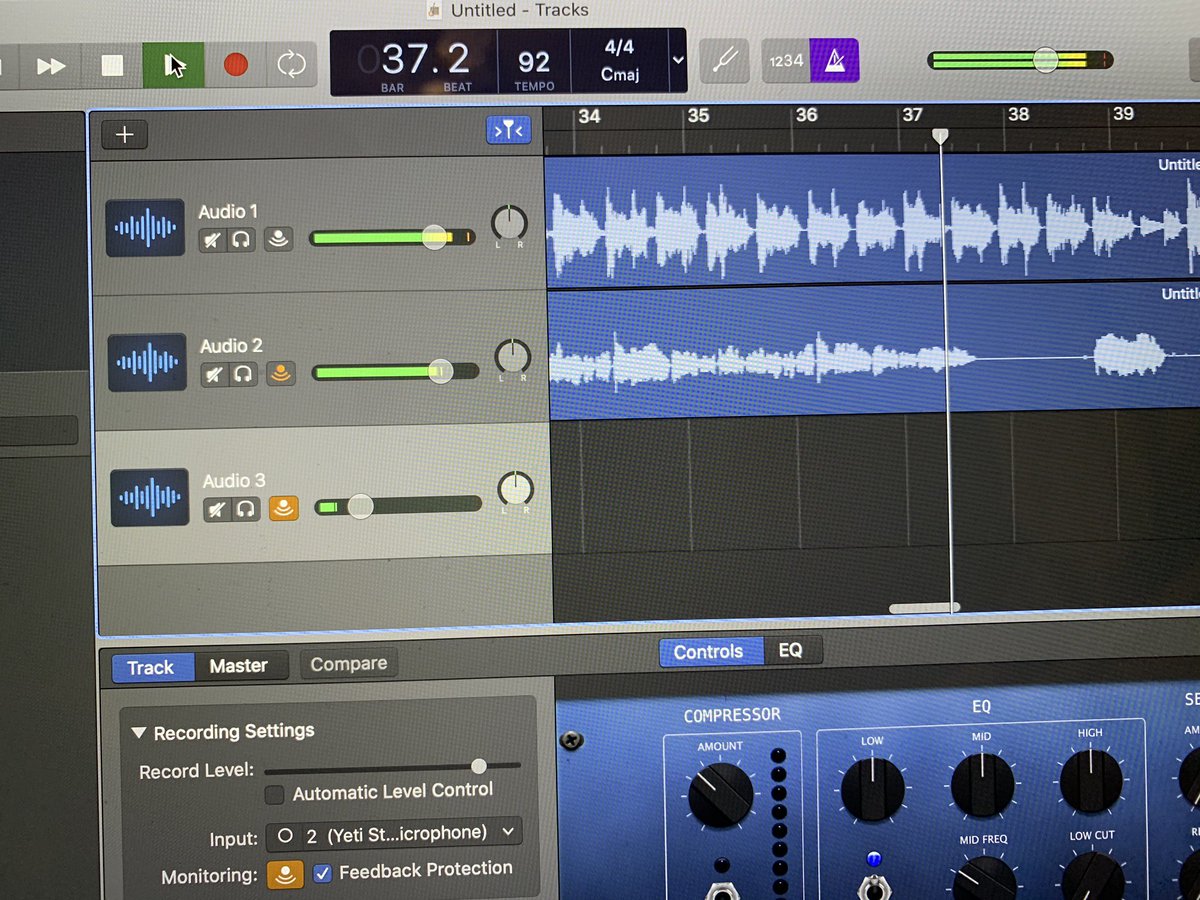Mute the Audio 2 track
The height and width of the screenshot is (900, 1200).
(x=215, y=374)
